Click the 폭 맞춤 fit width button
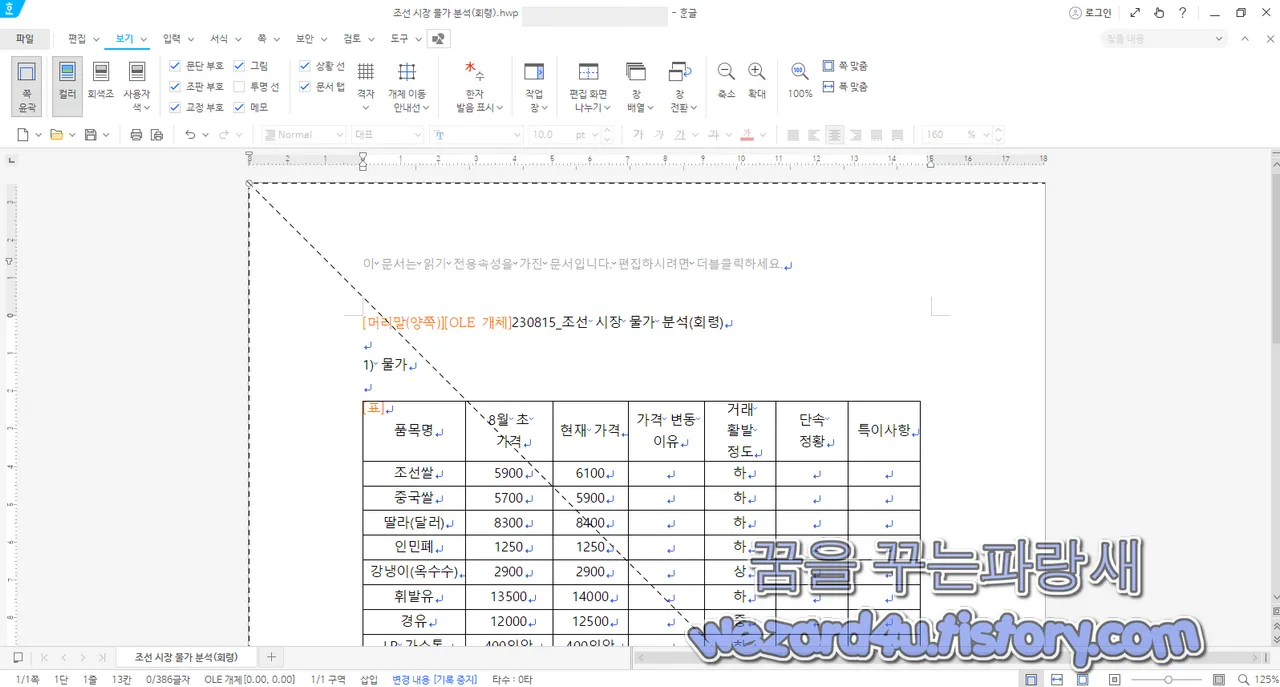Viewport: 1280px width, 687px height. tap(845, 87)
